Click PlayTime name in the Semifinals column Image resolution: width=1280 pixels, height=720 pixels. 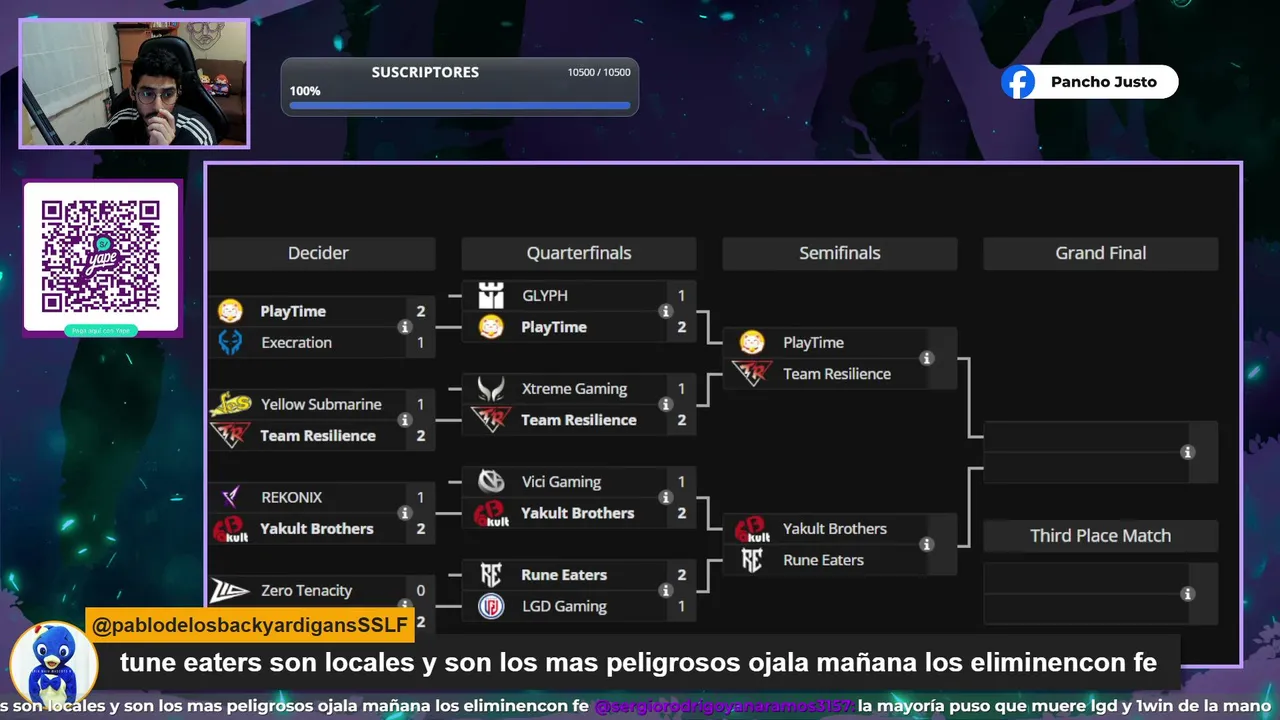pos(813,343)
